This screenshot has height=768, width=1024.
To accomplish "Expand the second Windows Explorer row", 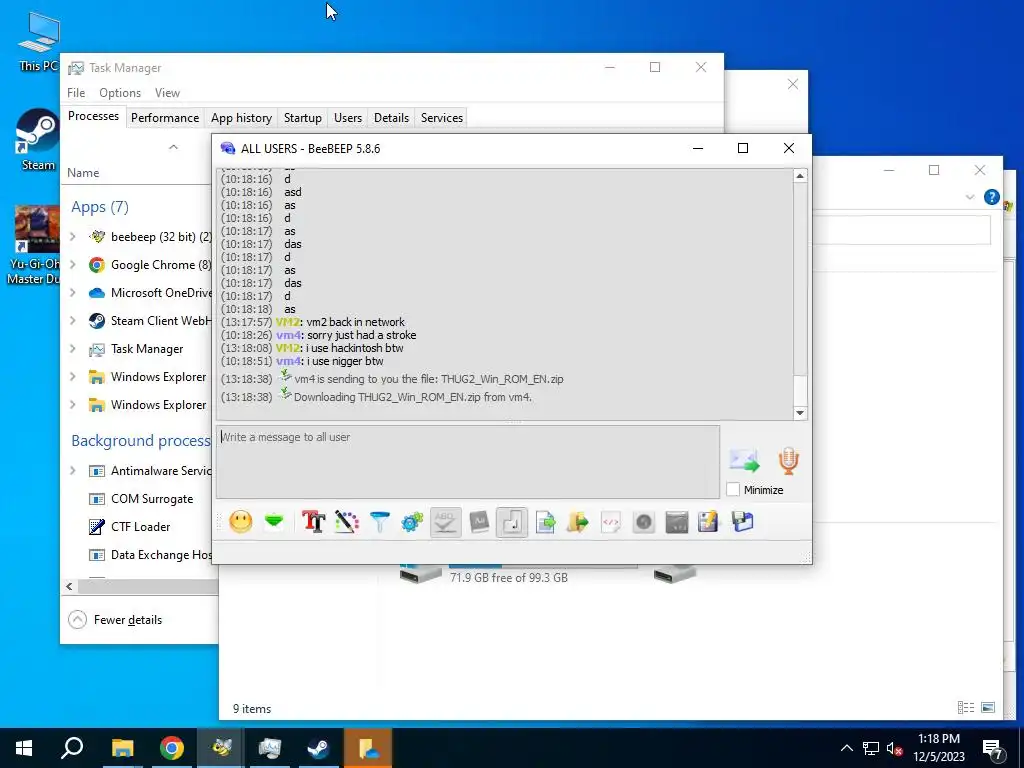I will coord(72,405).
